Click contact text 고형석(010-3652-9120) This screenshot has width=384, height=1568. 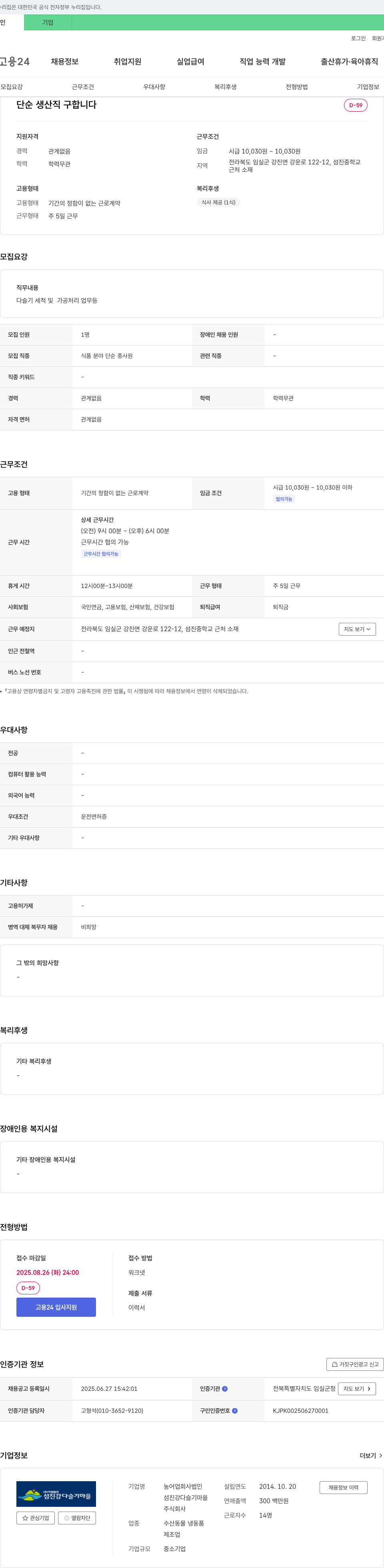coord(112,1410)
